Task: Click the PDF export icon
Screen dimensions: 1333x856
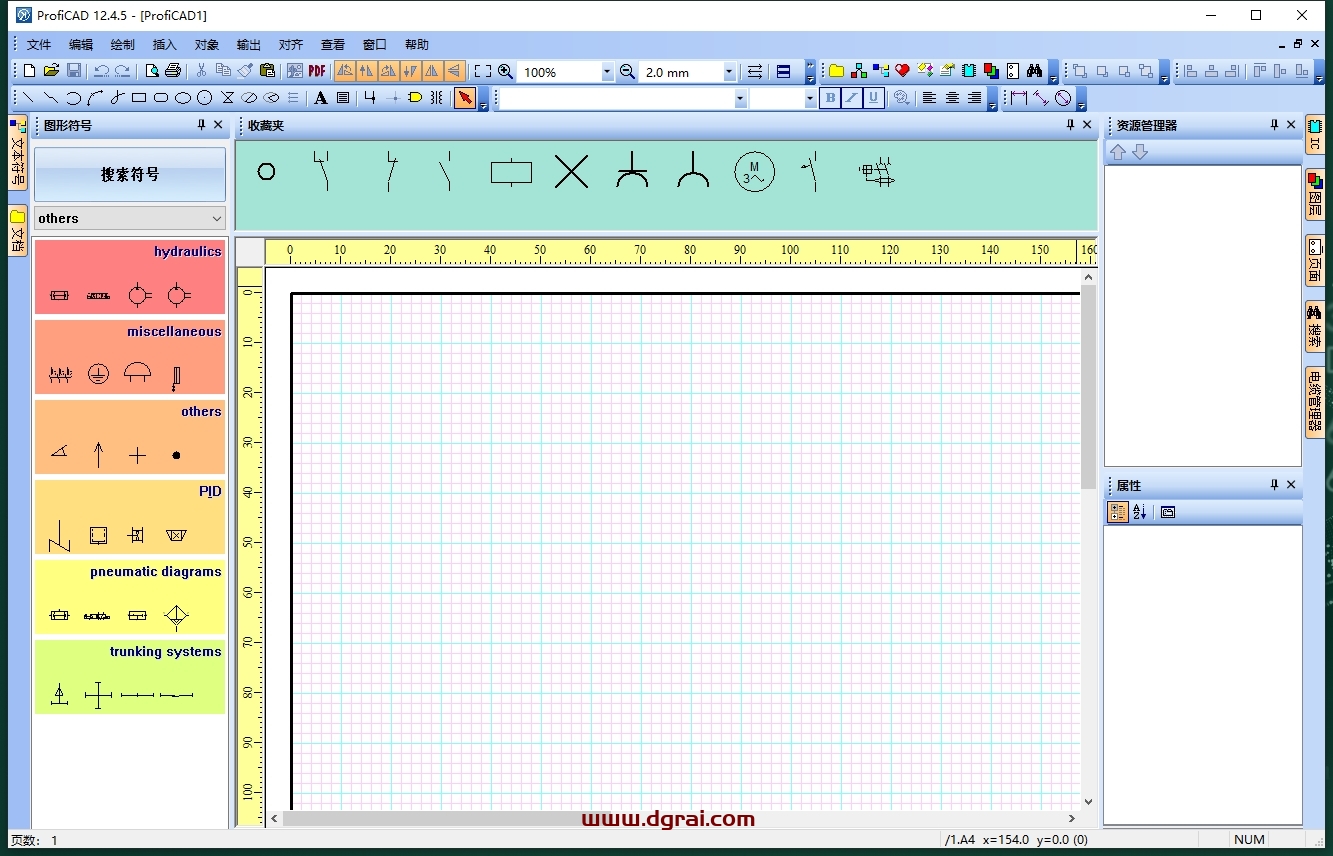Action: point(317,71)
